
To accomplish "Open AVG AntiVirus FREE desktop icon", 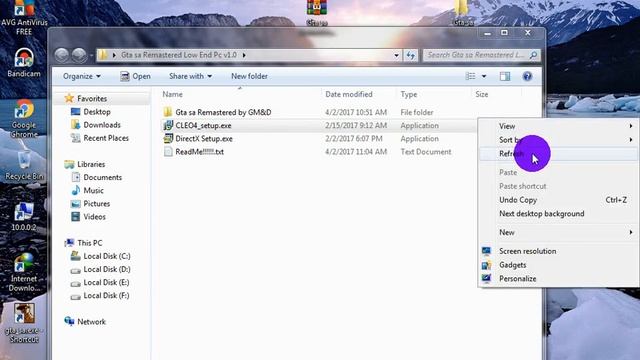I will pyautogui.click(x=24, y=17).
